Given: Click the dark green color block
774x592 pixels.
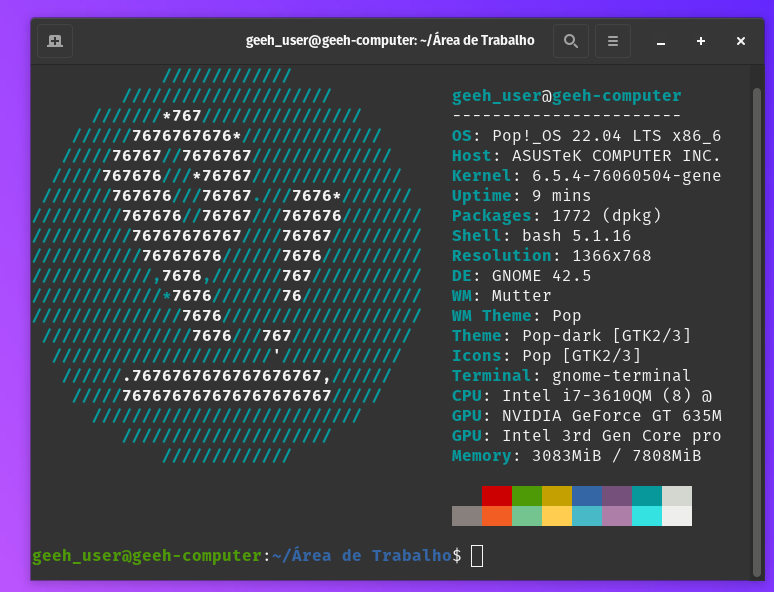Looking at the screenshot, I should click(x=527, y=496).
